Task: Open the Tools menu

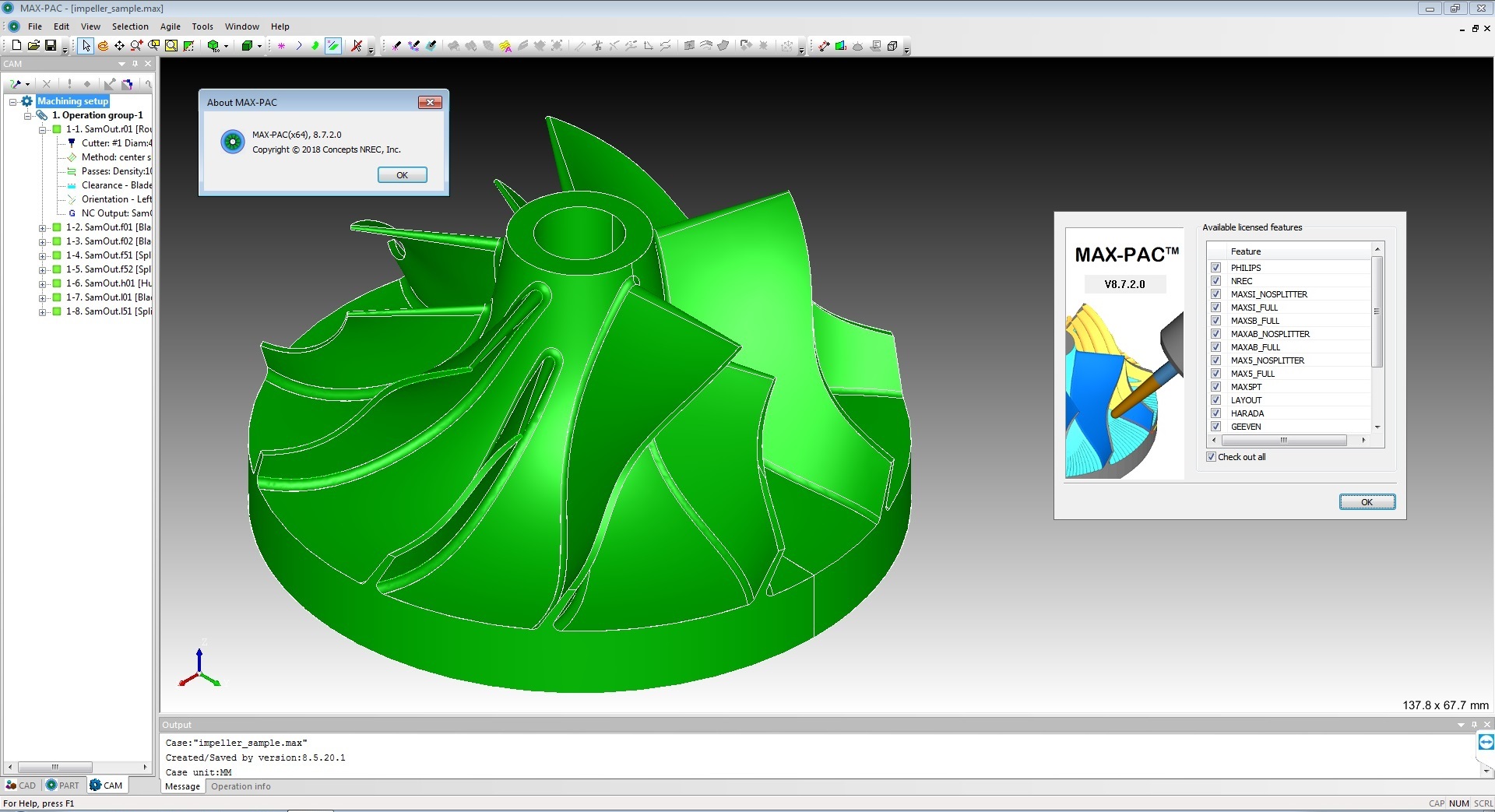Action: coord(202,26)
